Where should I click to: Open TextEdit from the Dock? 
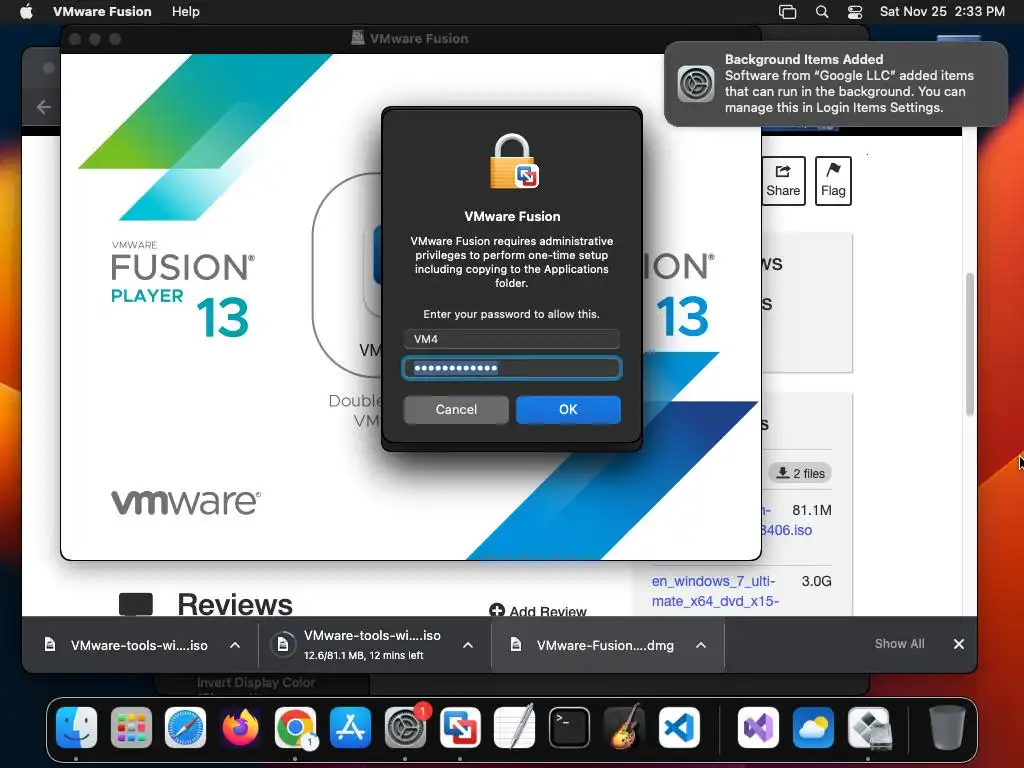[x=515, y=727]
